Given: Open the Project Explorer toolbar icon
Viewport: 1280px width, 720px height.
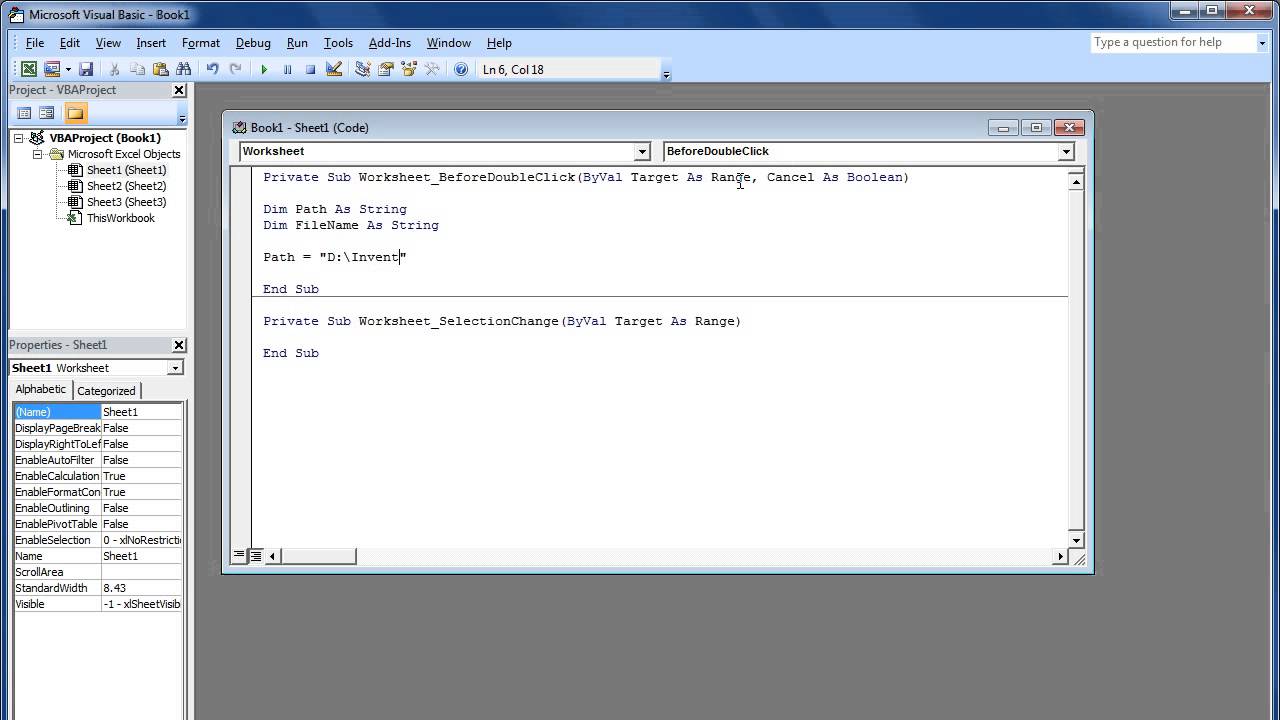Looking at the screenshot, I should [362, 69].
